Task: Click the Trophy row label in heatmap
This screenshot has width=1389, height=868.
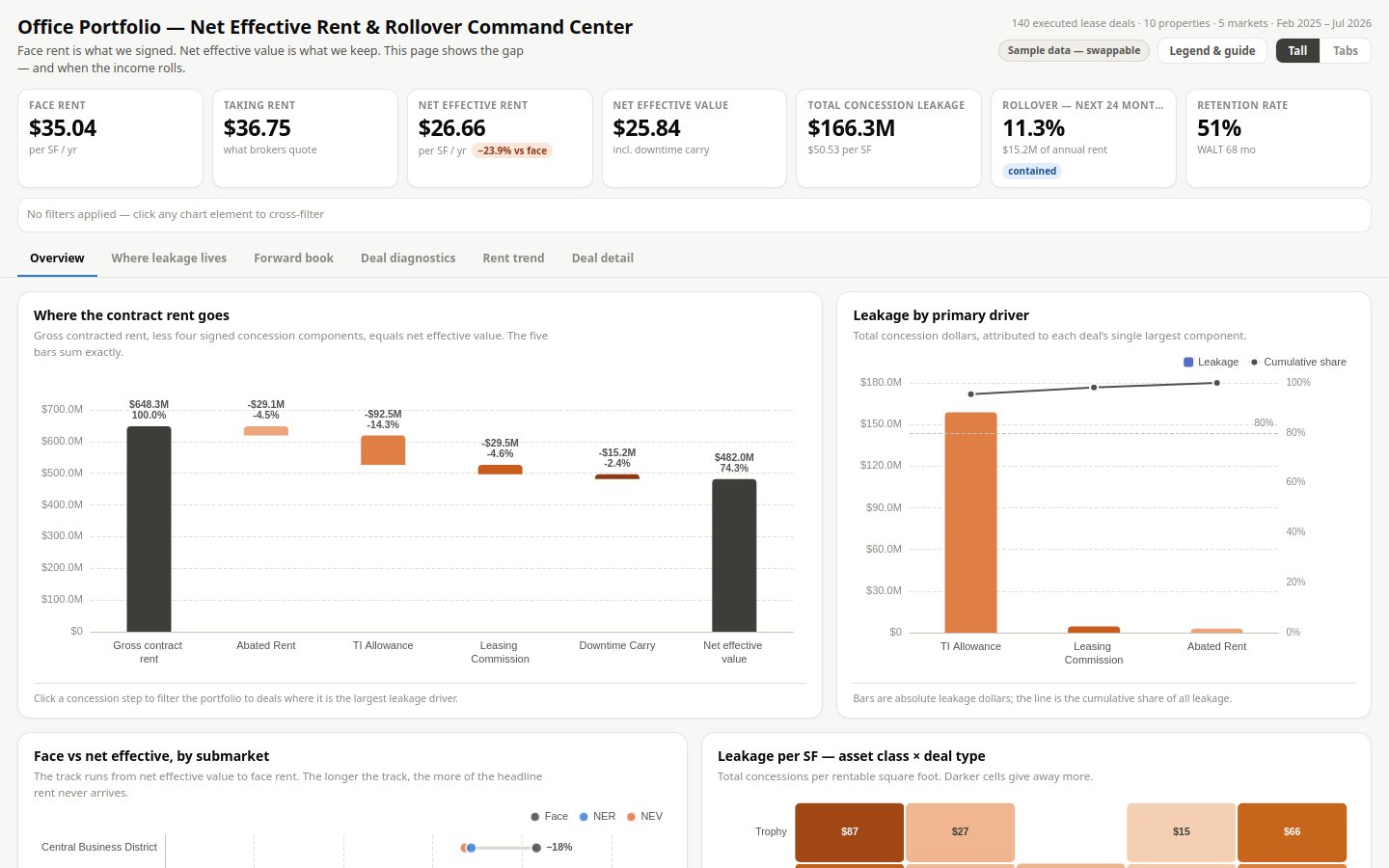Action: (771, 832)
